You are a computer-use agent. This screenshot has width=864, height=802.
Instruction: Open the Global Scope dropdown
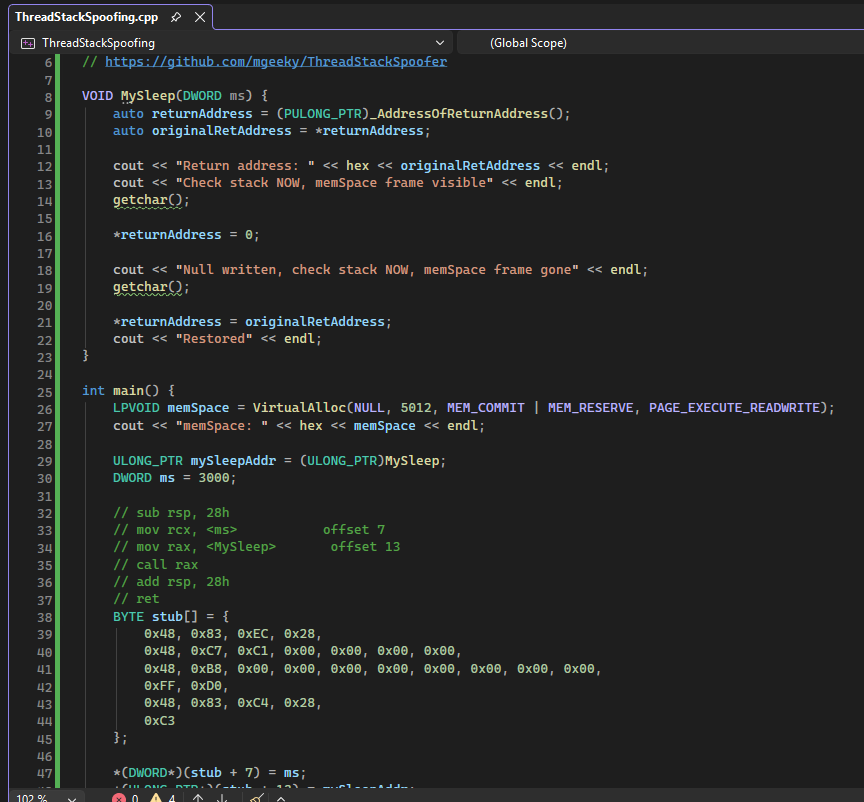pos(660,43)
